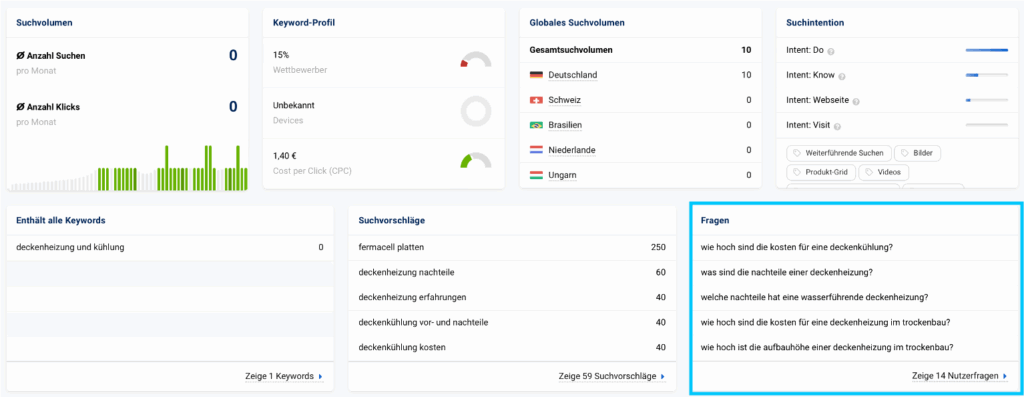Click the Videos tag
The image size is (1024, 397).
884,172
